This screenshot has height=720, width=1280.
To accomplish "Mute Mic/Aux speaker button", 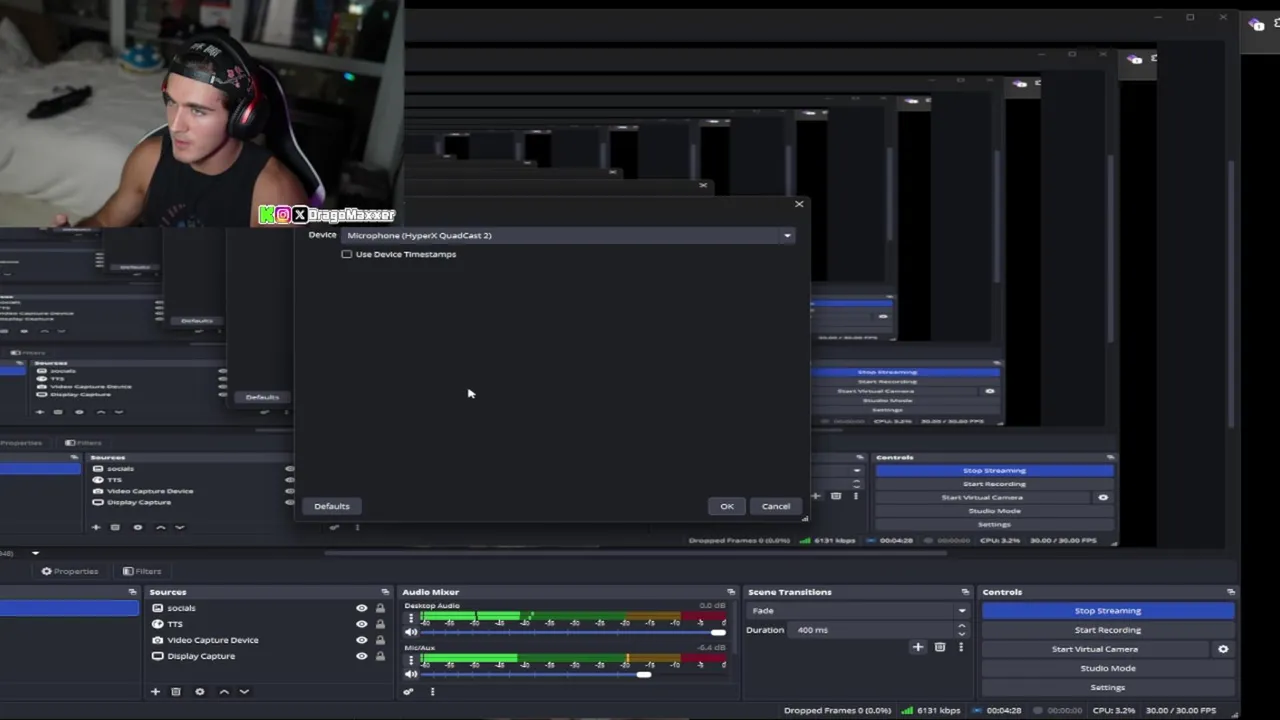I will [x=411, y=675].
